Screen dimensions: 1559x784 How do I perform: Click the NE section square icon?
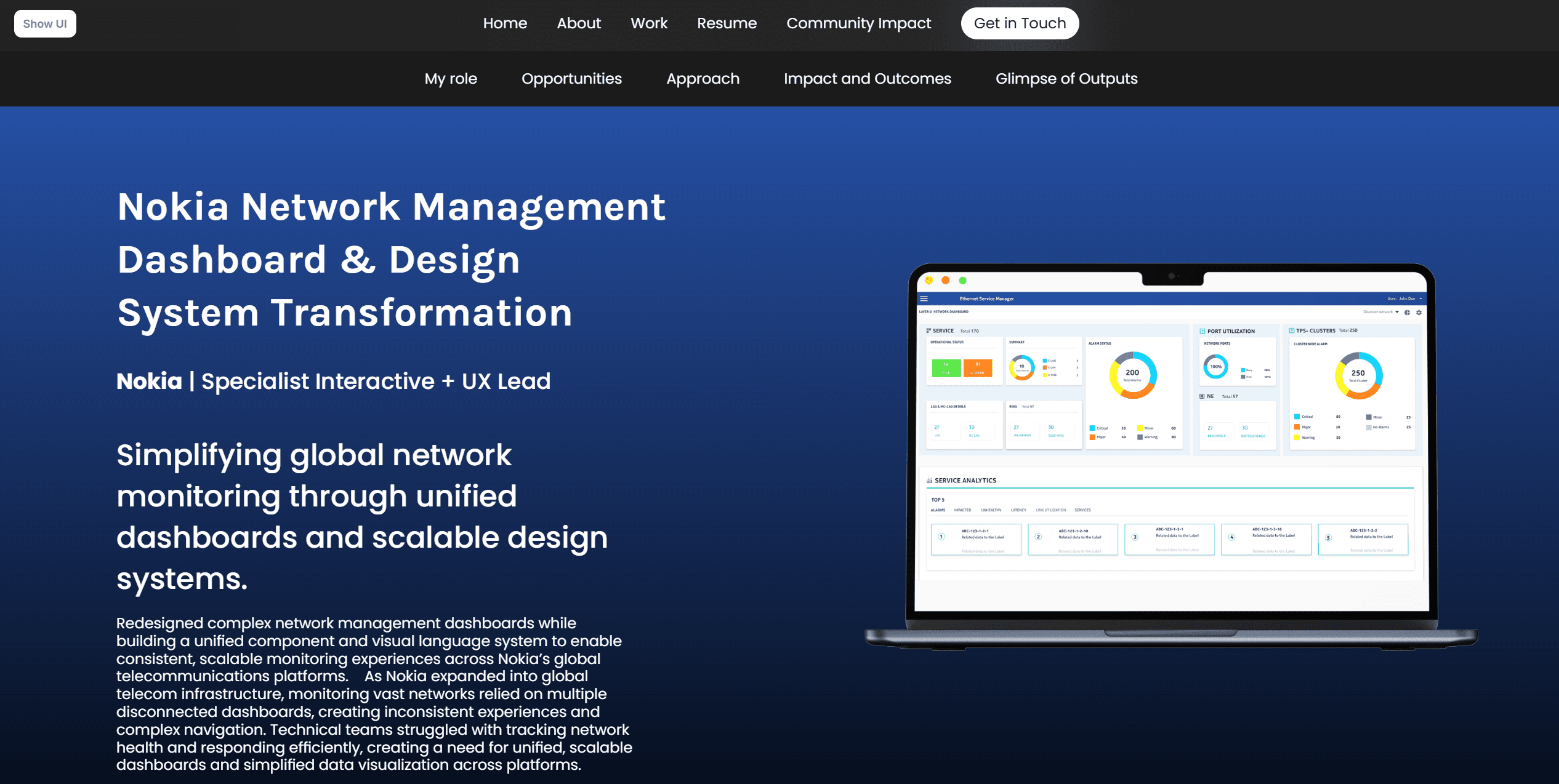pyautogui.click(x=1202, y=396)
